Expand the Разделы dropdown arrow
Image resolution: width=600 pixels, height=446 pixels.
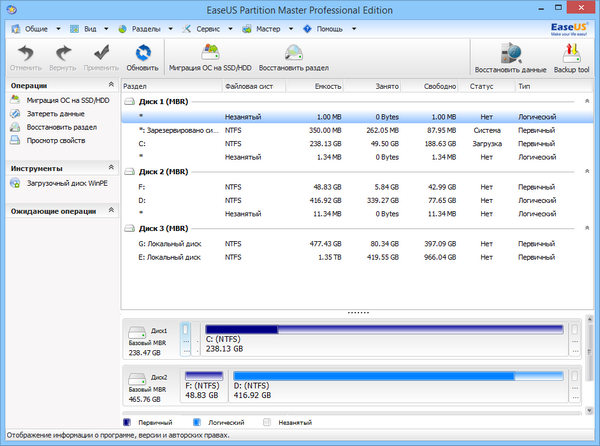point(171,29)
